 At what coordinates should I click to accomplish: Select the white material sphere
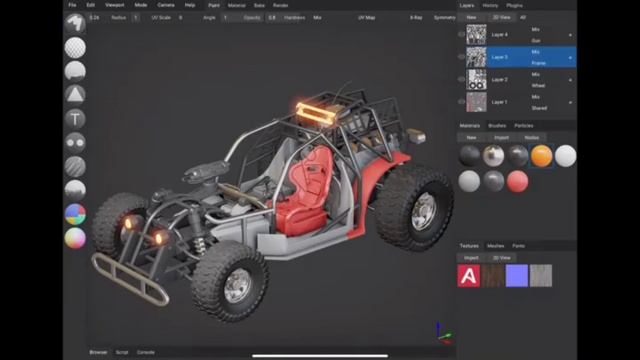(x=565, y=156)
